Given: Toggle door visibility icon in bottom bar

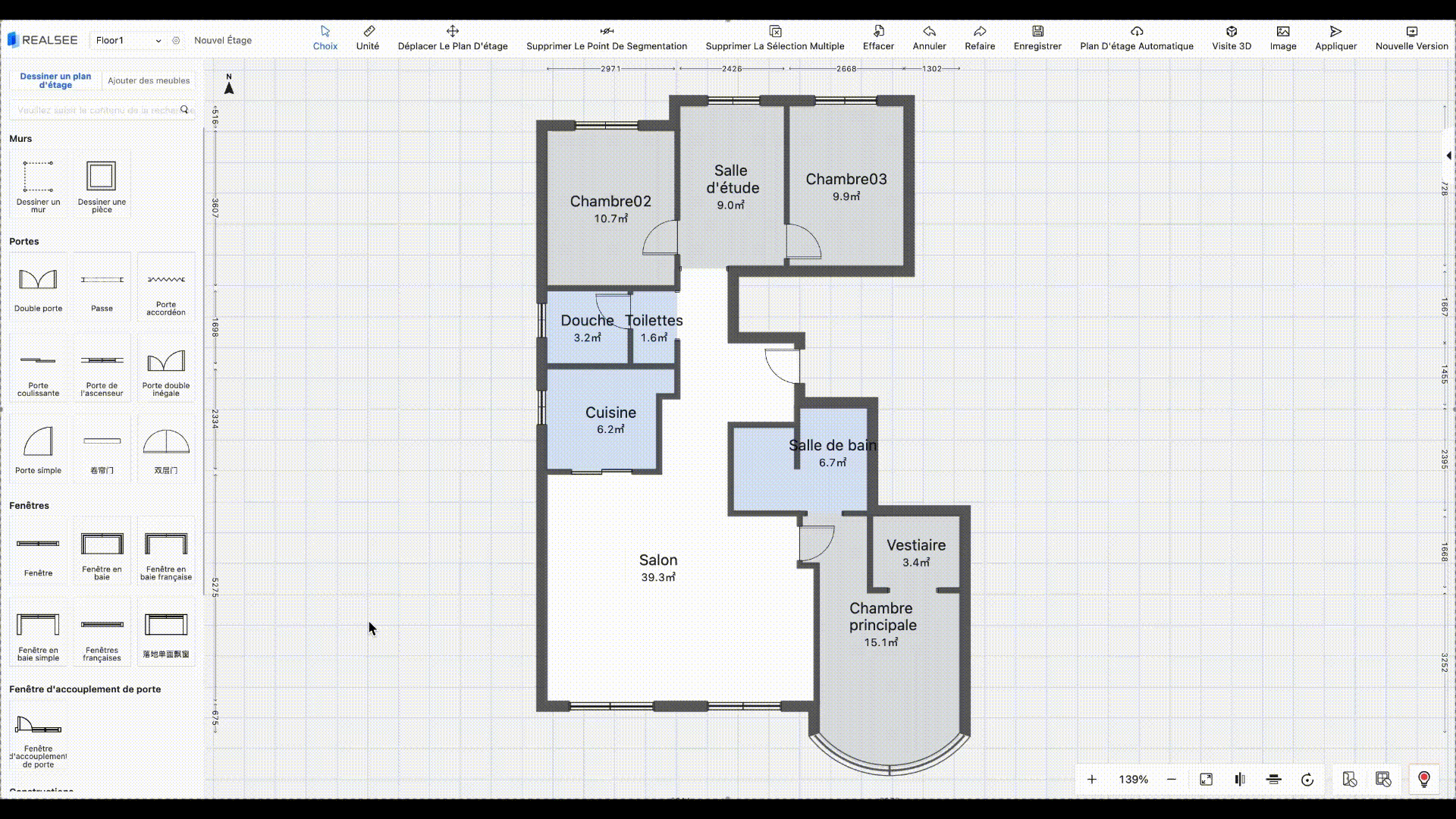Looking at the screenshot, I should (1349, 780).
